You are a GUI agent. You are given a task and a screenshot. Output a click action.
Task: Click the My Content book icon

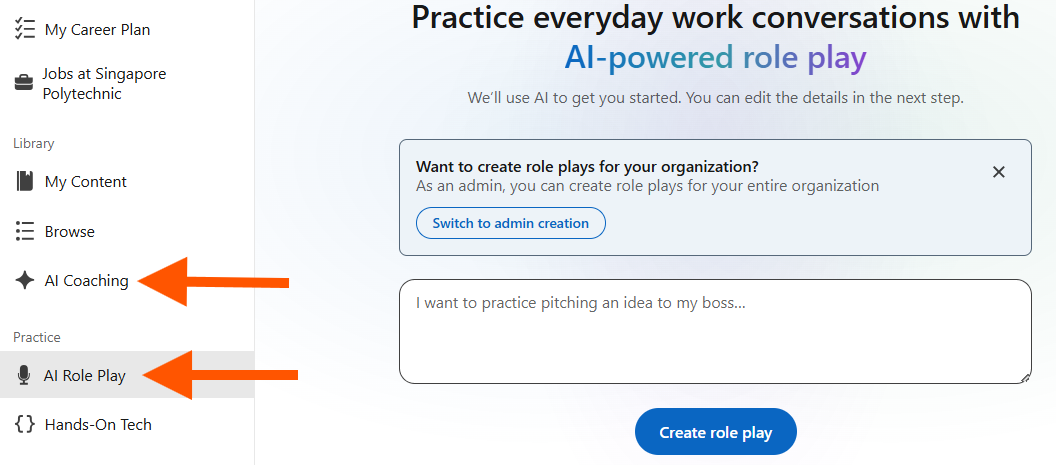point(24,182)
